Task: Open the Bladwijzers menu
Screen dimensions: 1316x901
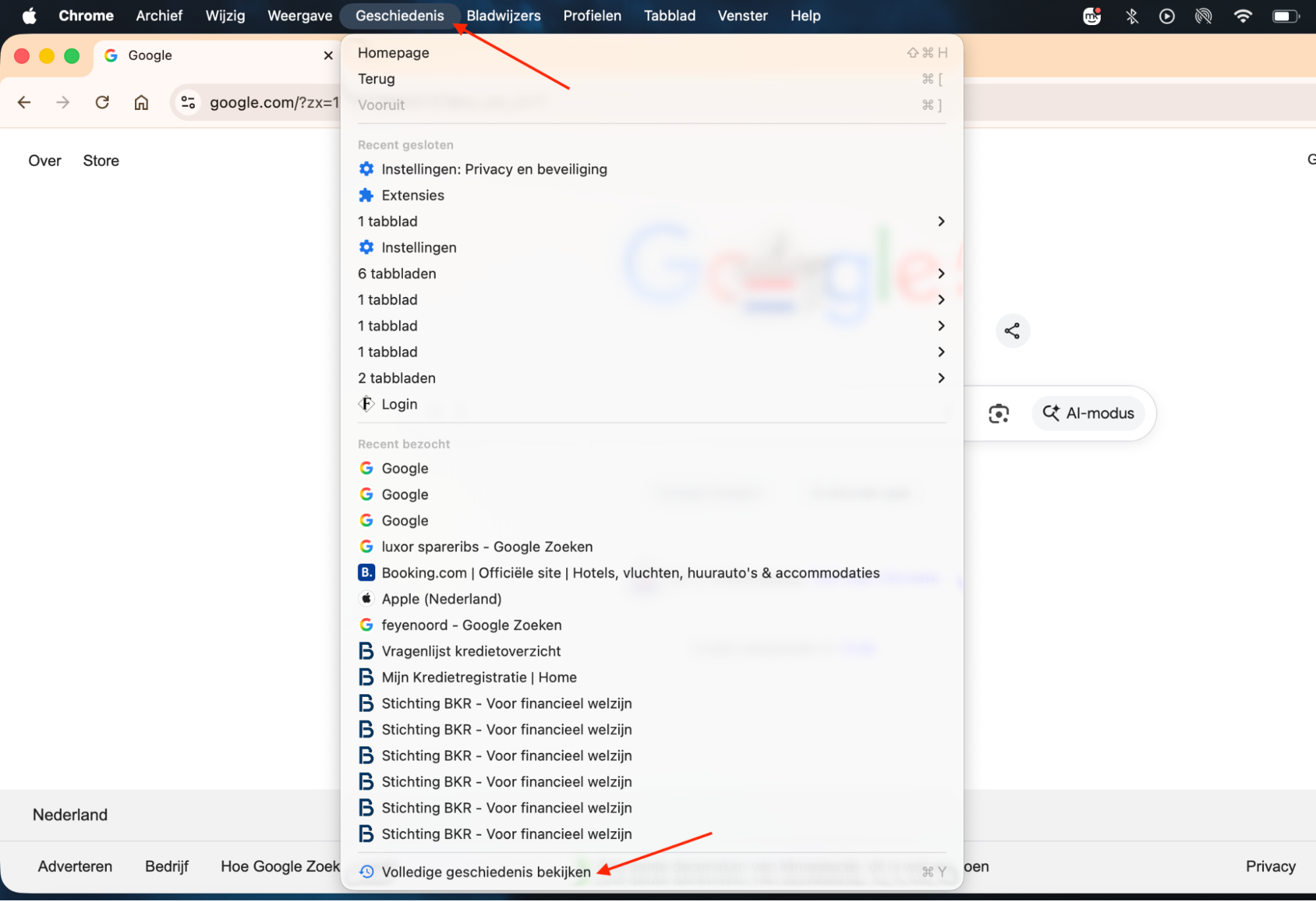Action: 503,15
